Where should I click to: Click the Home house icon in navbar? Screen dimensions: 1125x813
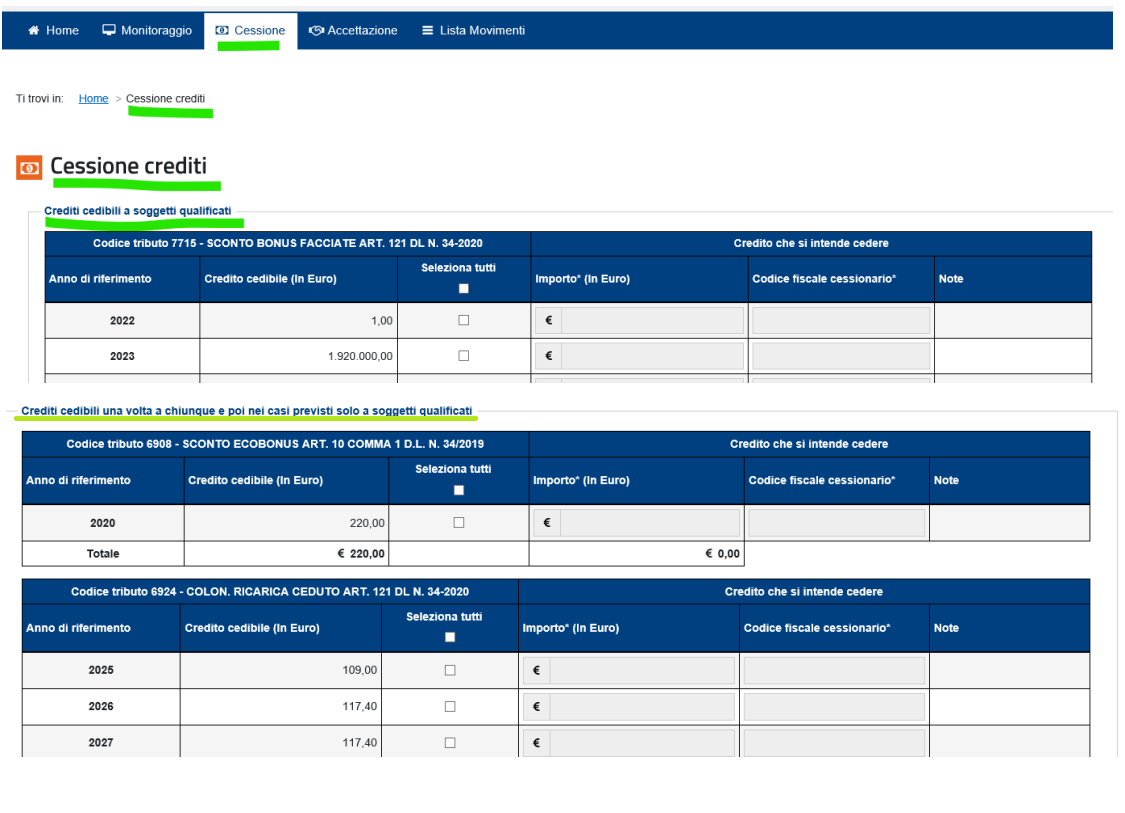click(x=34, y=31)
